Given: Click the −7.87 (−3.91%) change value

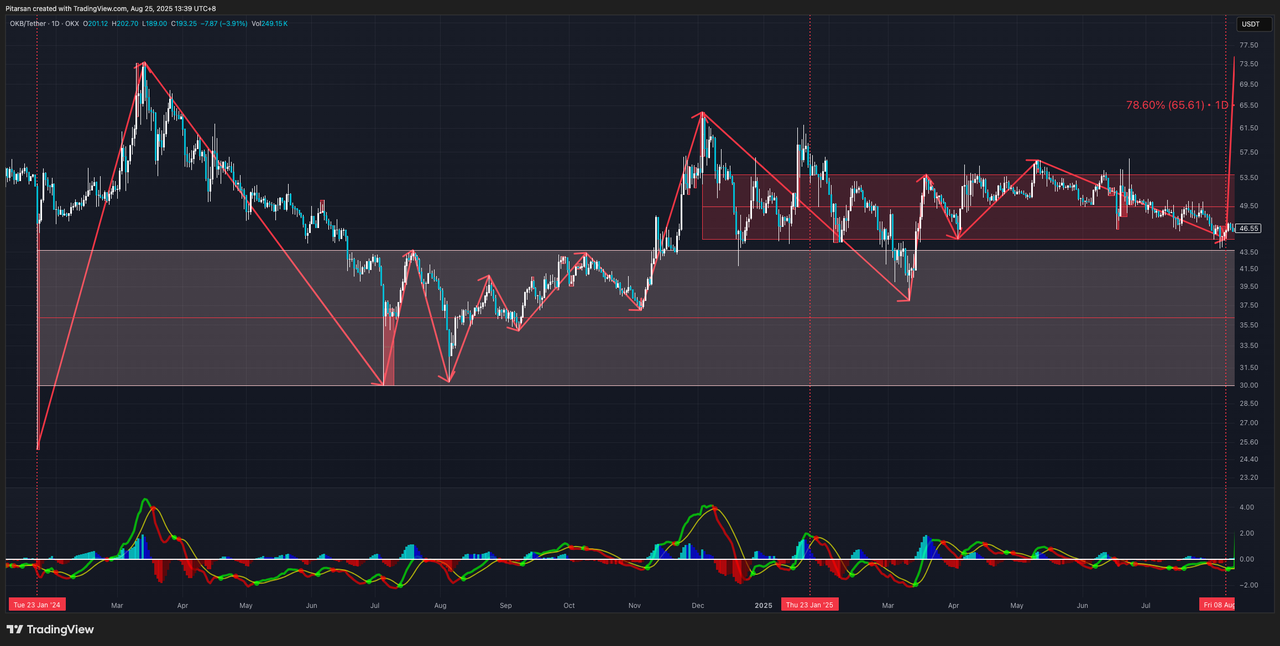Looking at the screenshot, I should (225, 23).
